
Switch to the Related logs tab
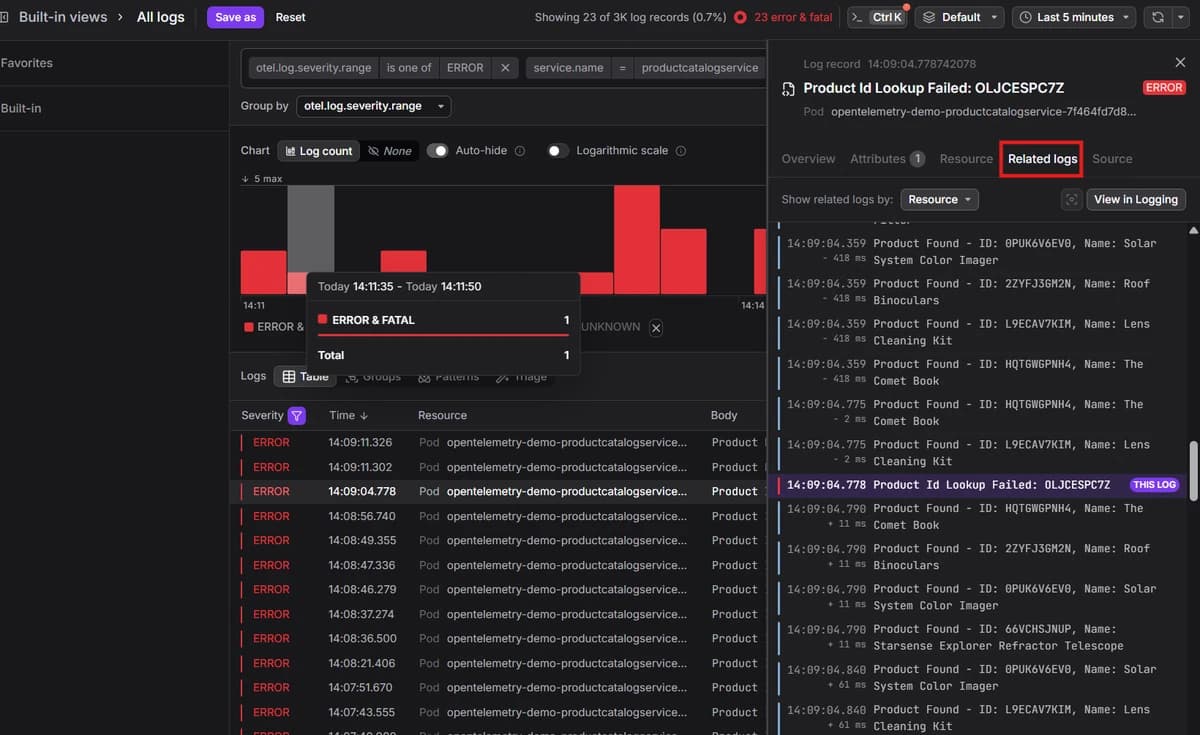1042,159
